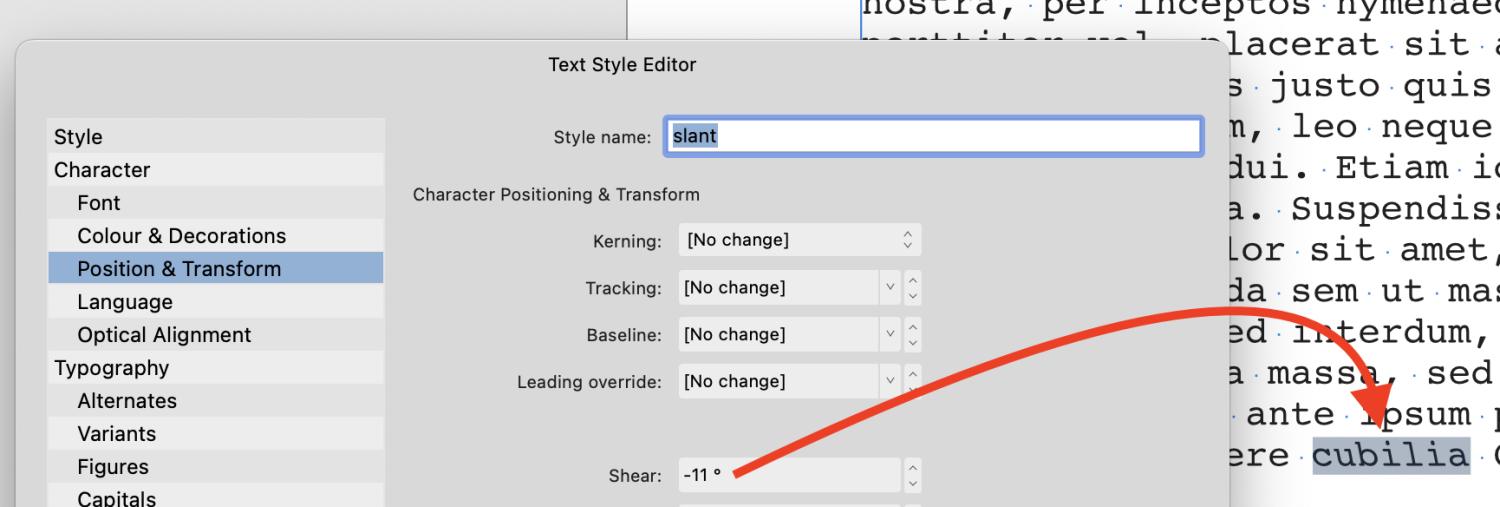Expand the Leading override dropdown arrow

tap(891, 381)
